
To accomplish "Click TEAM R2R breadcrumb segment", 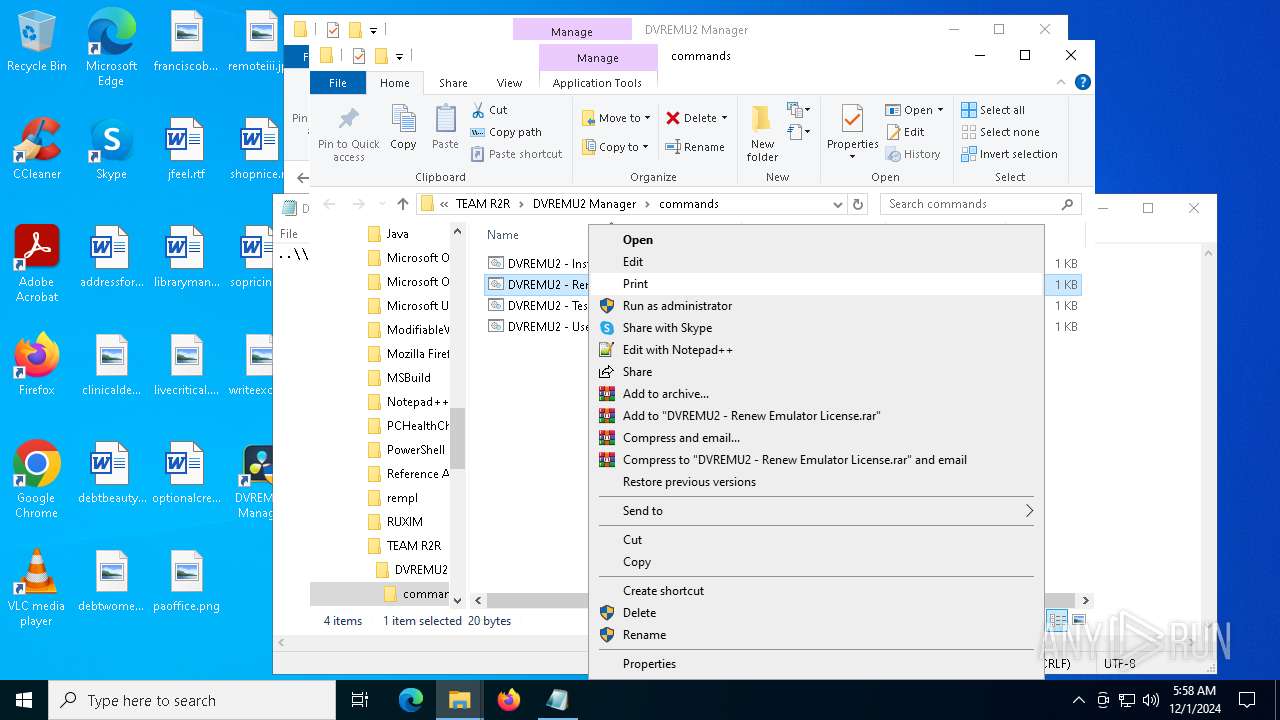I will 483,204.
